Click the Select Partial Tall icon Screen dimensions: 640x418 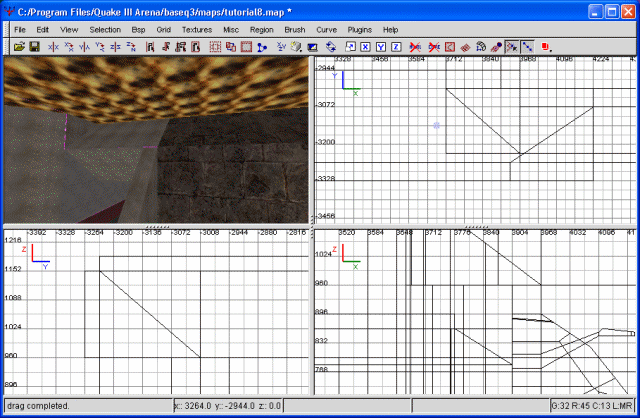(x=180, y=47)
